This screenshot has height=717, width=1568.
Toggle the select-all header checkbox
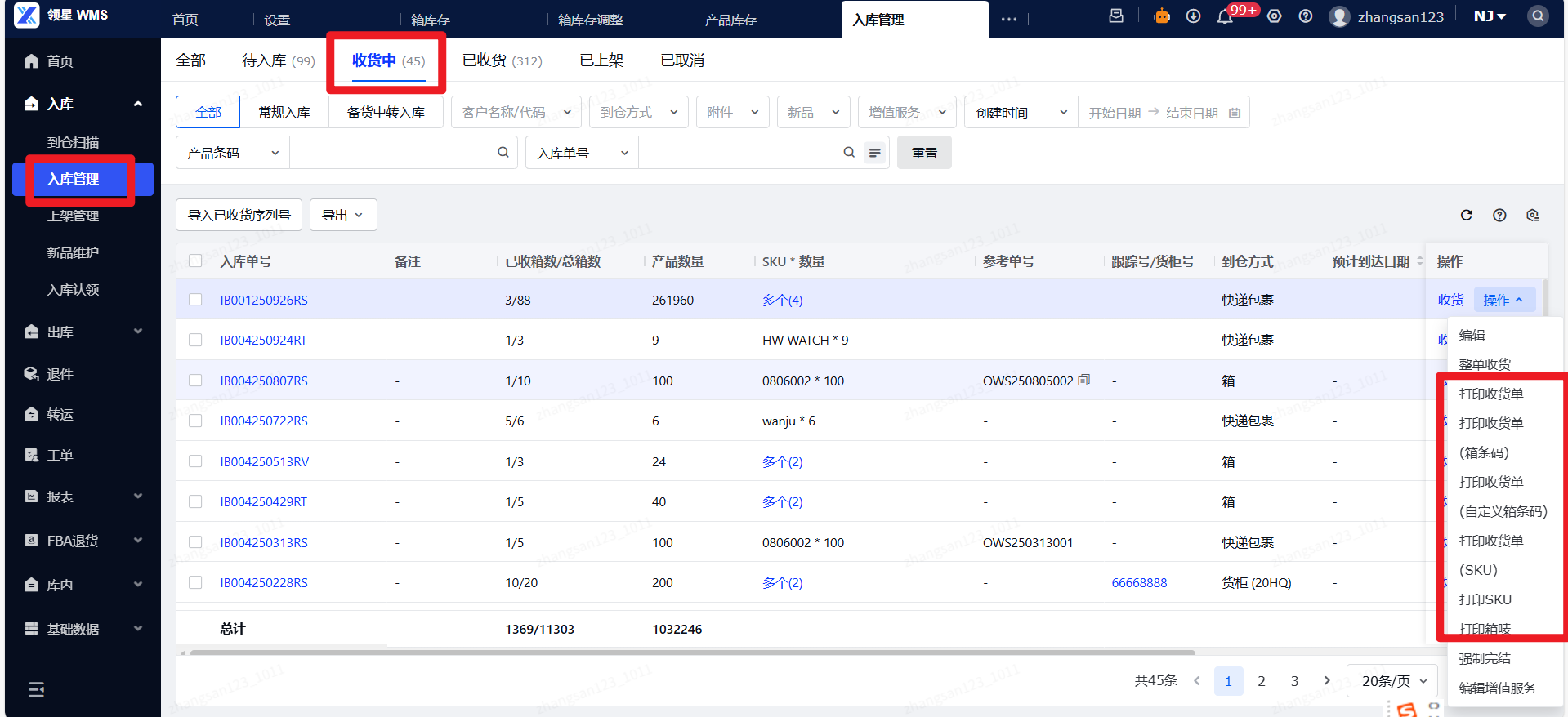(195, 261)
